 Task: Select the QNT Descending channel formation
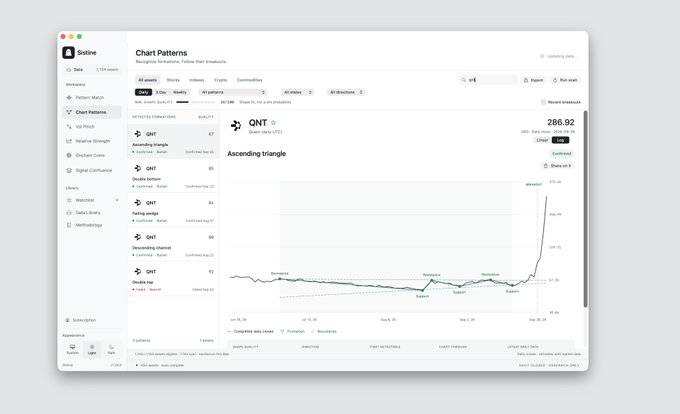coord(173,244)
